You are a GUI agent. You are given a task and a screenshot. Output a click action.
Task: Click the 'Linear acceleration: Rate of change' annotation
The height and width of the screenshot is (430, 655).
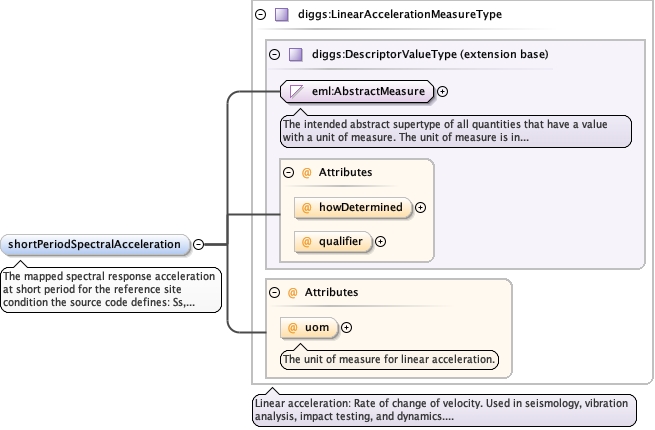coord(444,410)
